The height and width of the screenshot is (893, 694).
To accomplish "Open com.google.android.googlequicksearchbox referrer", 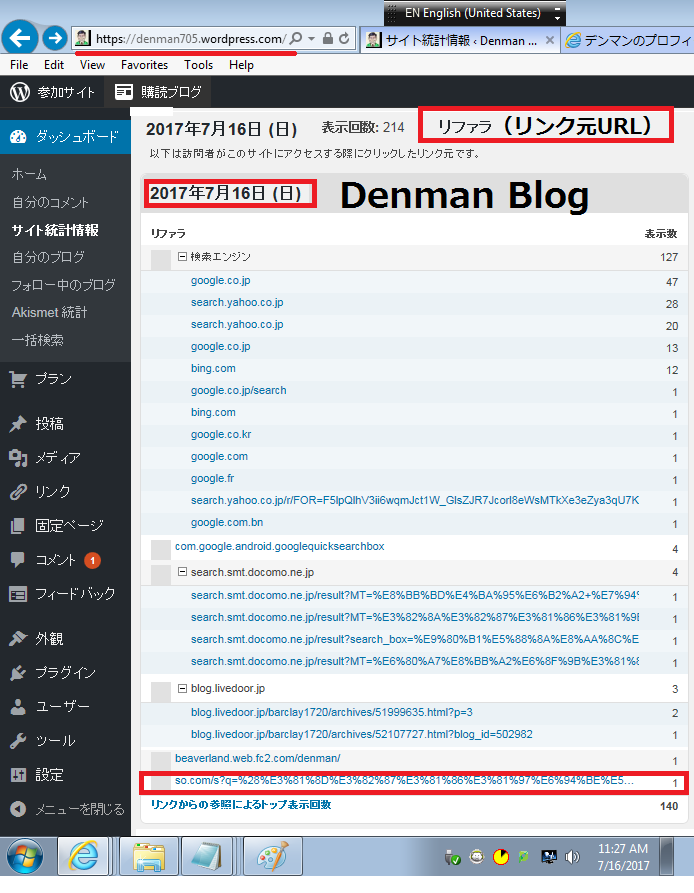I will click(x=280, y=546).
